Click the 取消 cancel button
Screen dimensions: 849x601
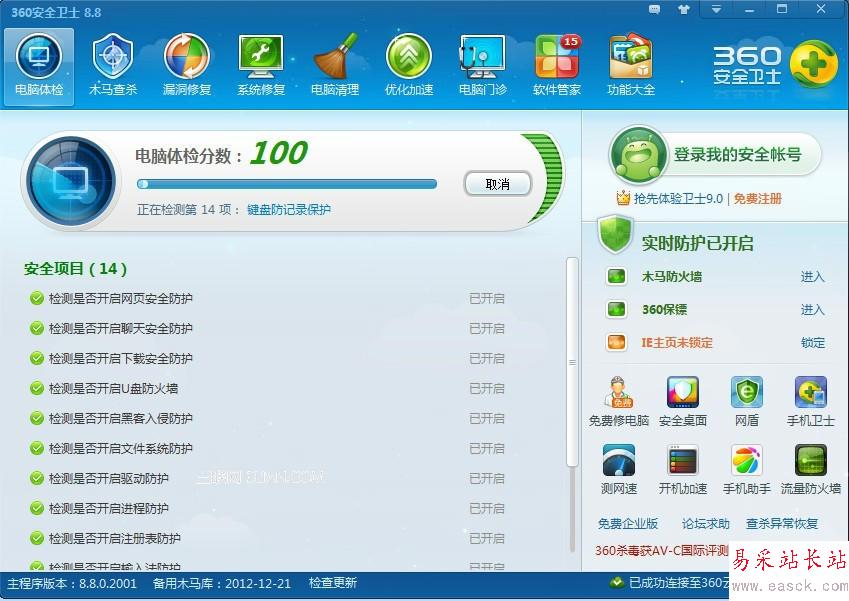498,184
